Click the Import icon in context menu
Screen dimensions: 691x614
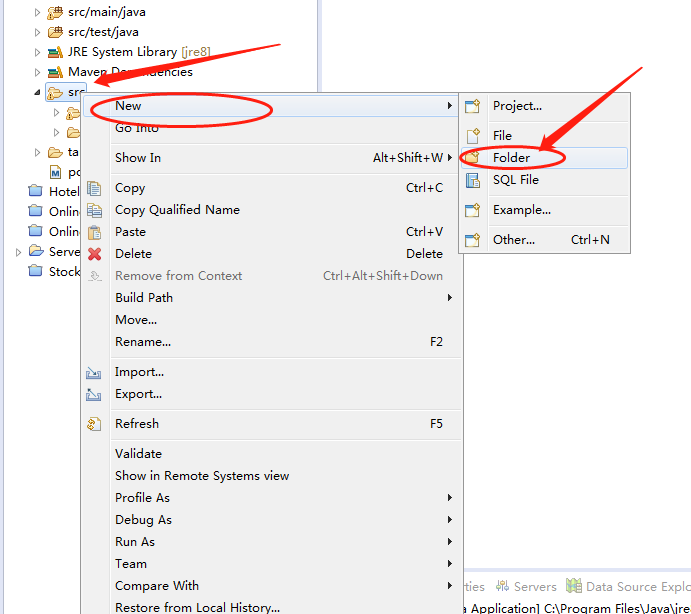click(x=95, y=372)
